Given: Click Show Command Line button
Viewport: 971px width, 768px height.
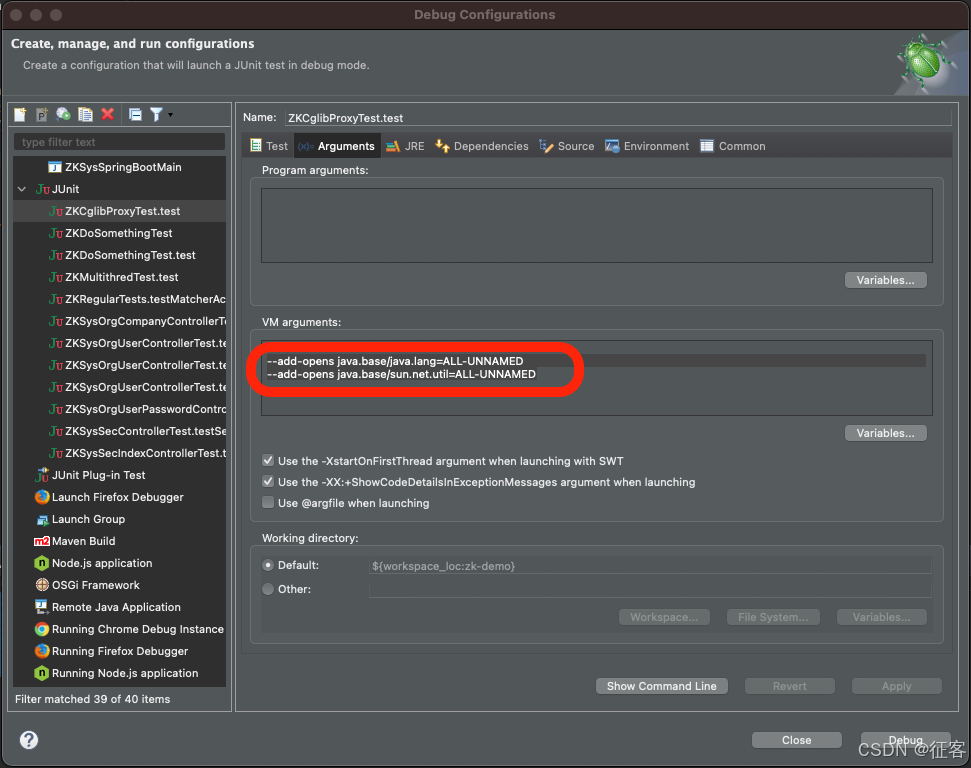Looking at the screenshot, I should pos(661,686).
